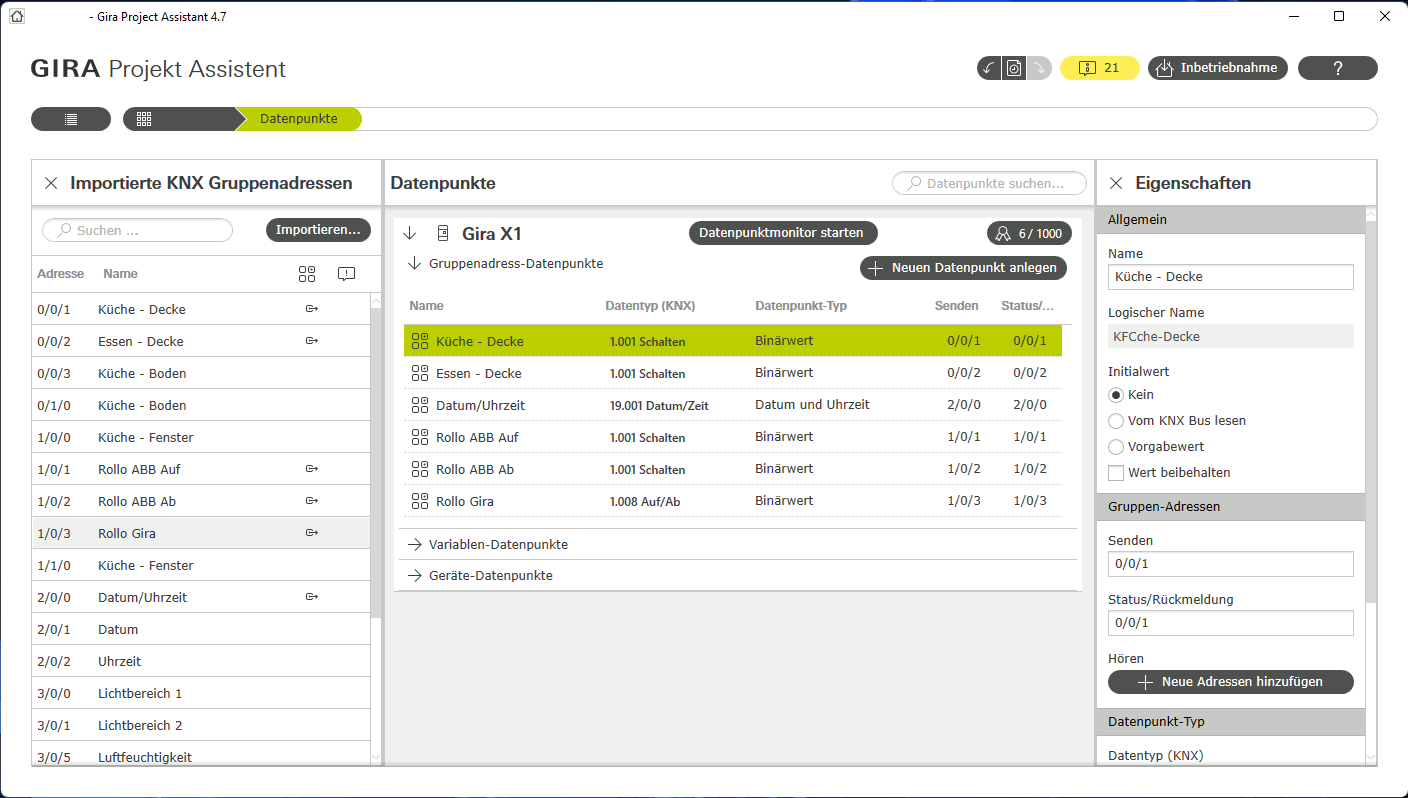Click Datenpunktmonitor starten button
Viewport: 1408px width, 798px height.
[781, 233]
